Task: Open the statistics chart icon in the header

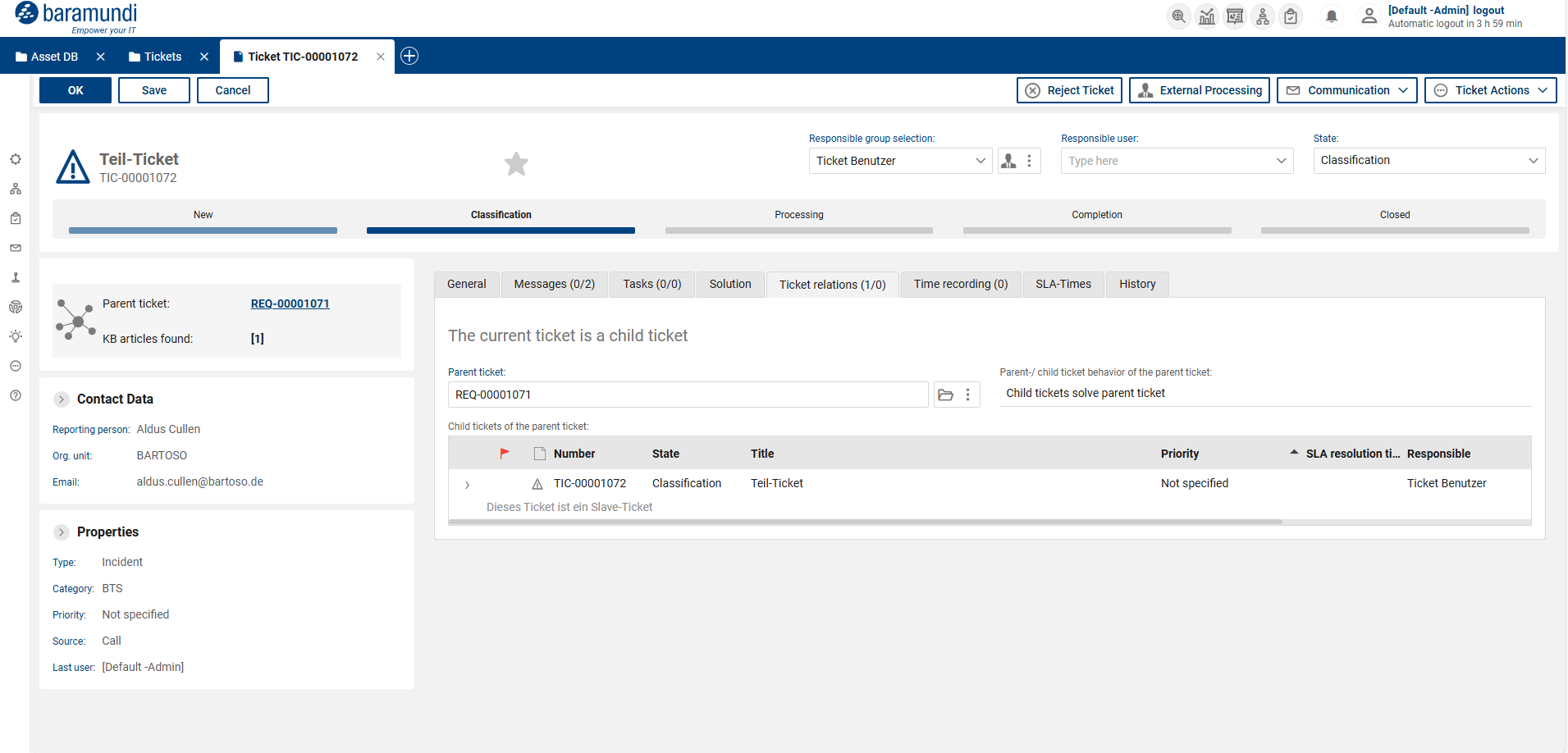Action: (x=1206, y=16)
